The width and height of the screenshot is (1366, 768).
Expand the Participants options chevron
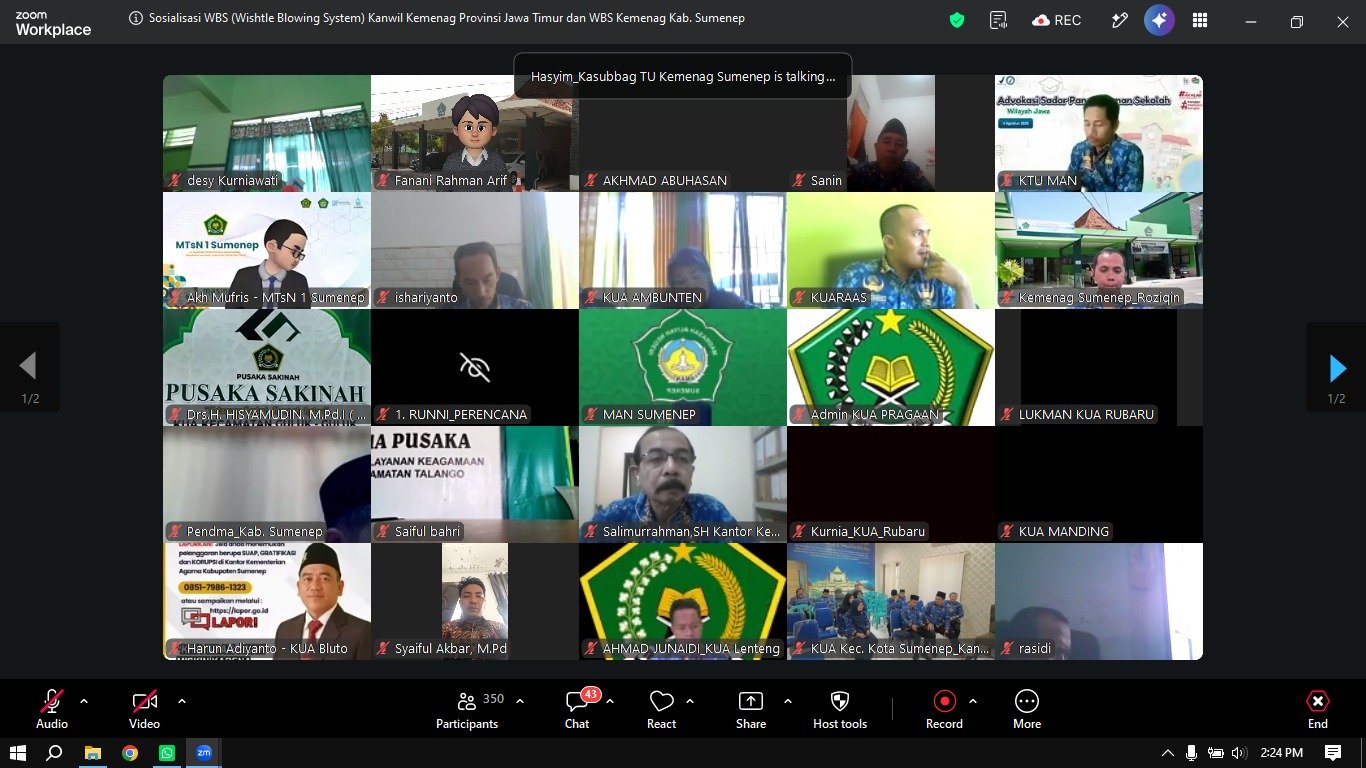(x=520, y=701)
